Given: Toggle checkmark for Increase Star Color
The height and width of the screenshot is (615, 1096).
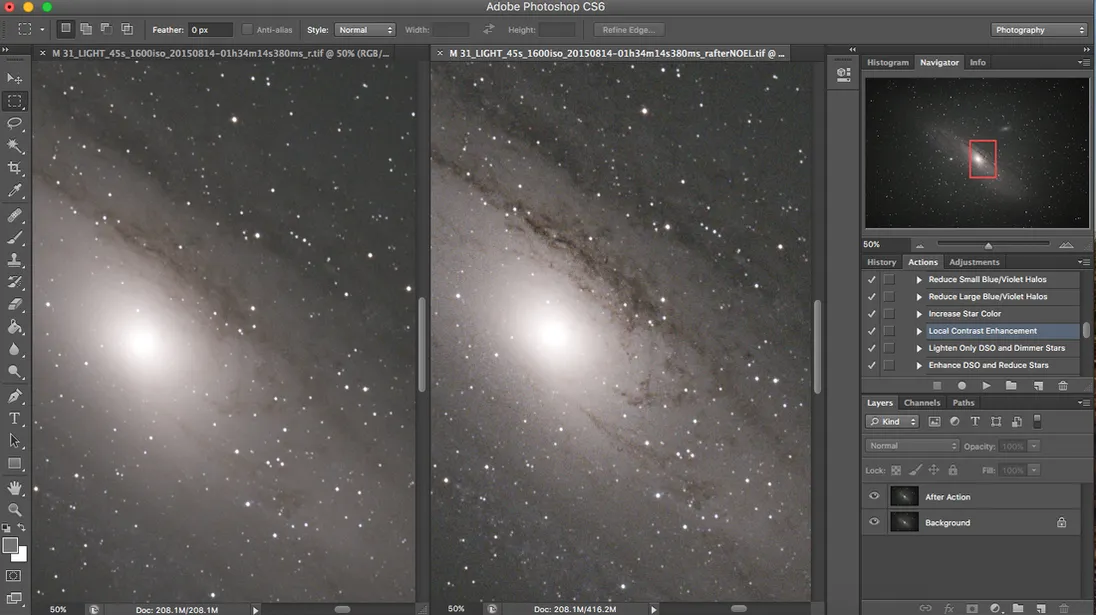Looking at the screenshot, I should [872, 314].
